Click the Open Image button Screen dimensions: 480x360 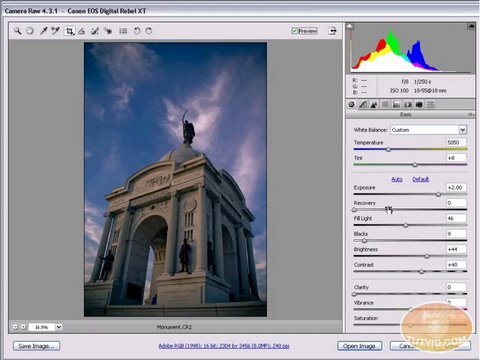(359, 346)
